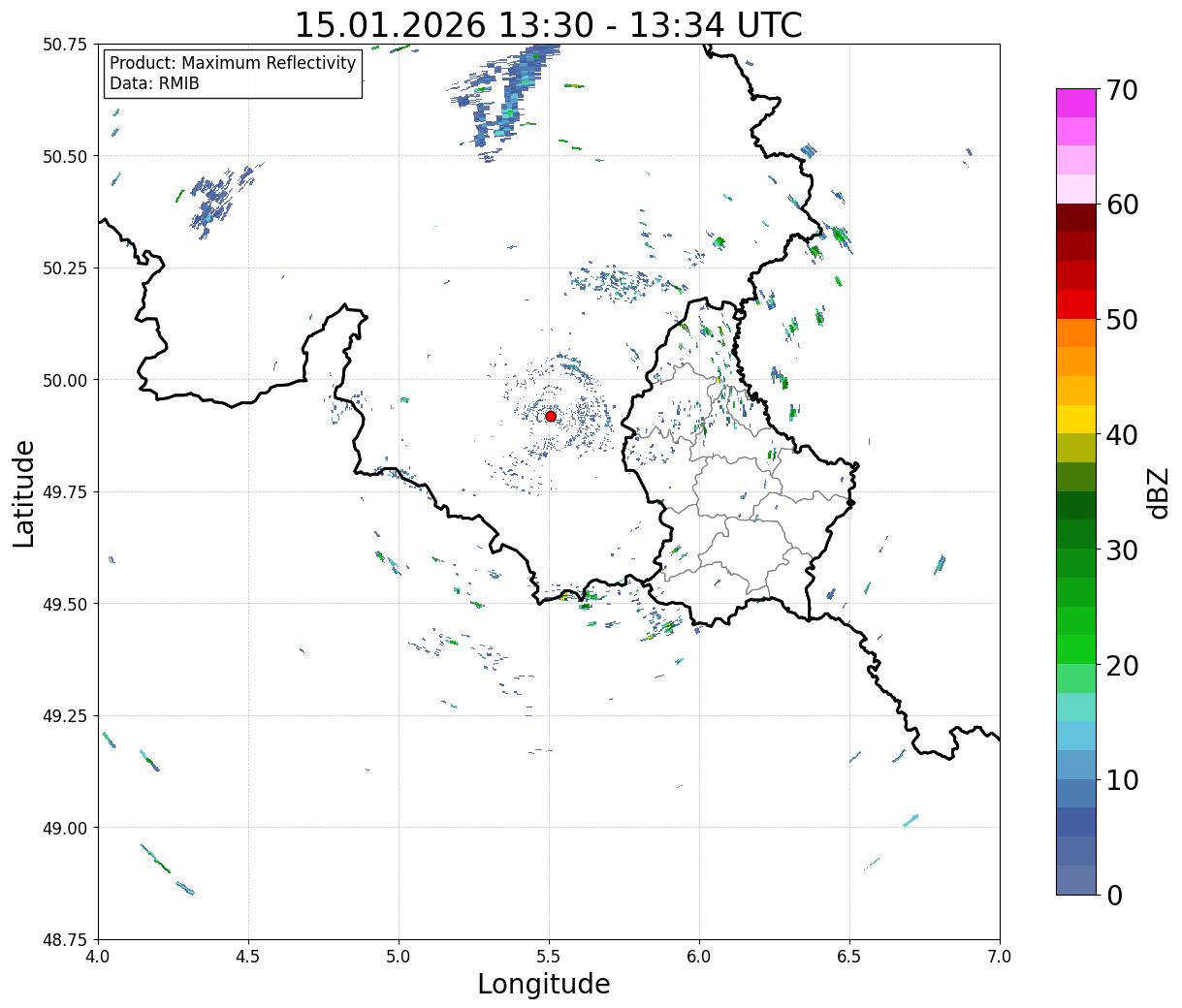Click the longitude tick label 6.5
The height and width of the screenshot is (1008, 1182).
point(849,957)
